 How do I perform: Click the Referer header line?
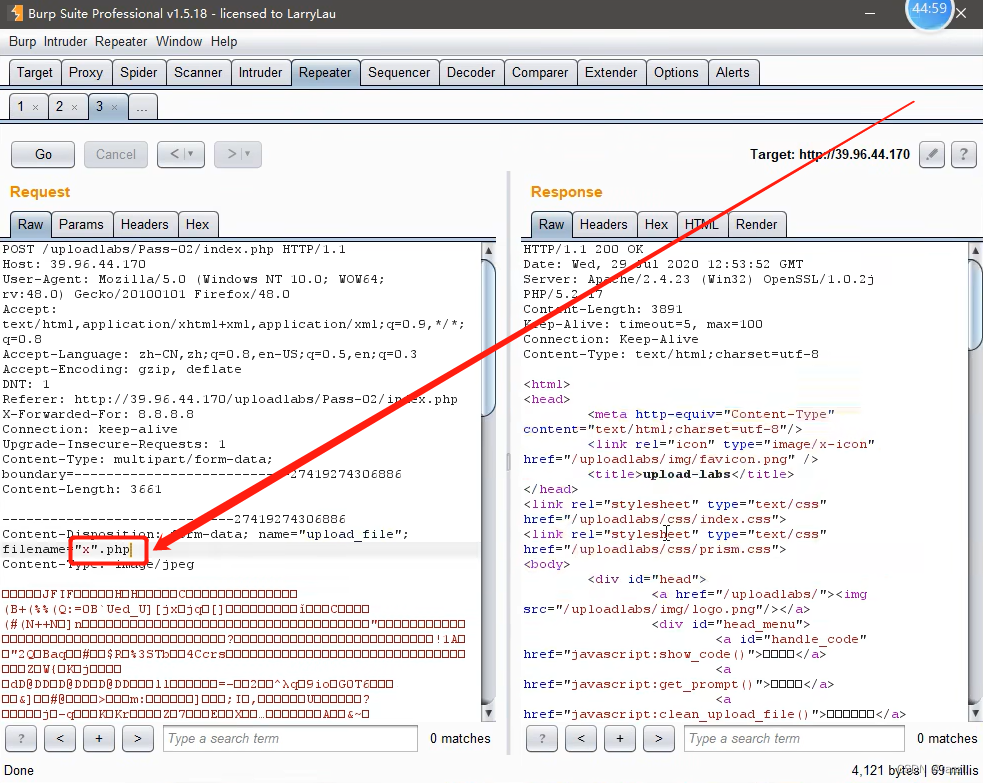(229, 399)
